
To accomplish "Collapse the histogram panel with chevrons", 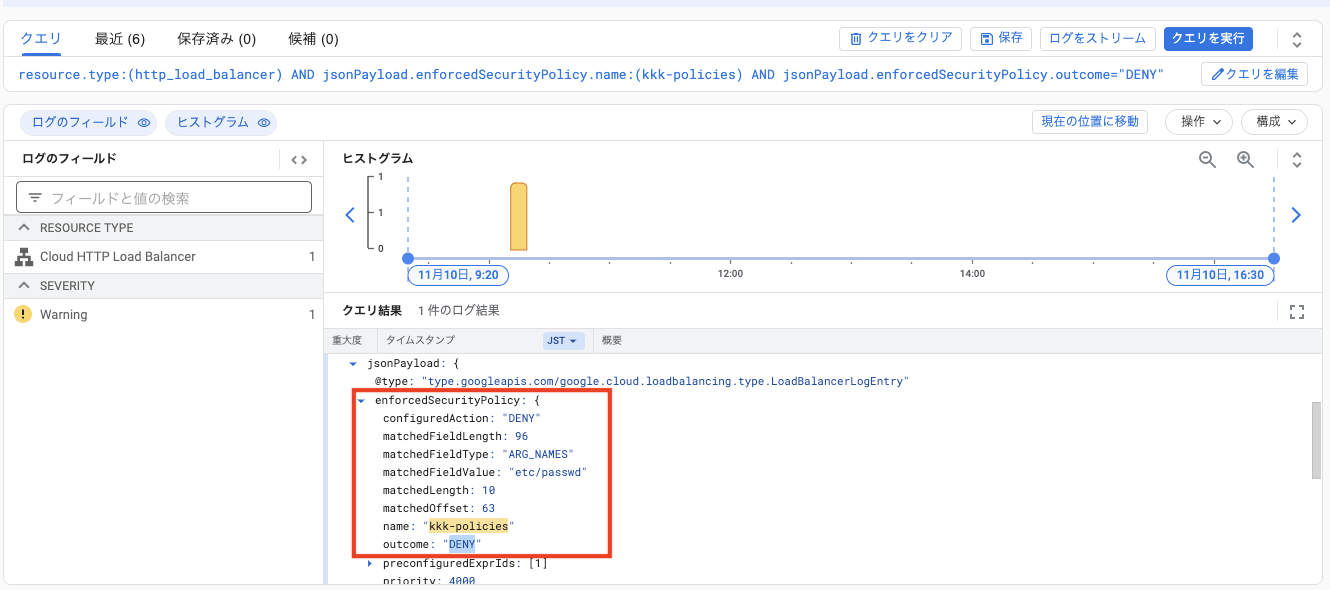I will [x=1297, y=159].
